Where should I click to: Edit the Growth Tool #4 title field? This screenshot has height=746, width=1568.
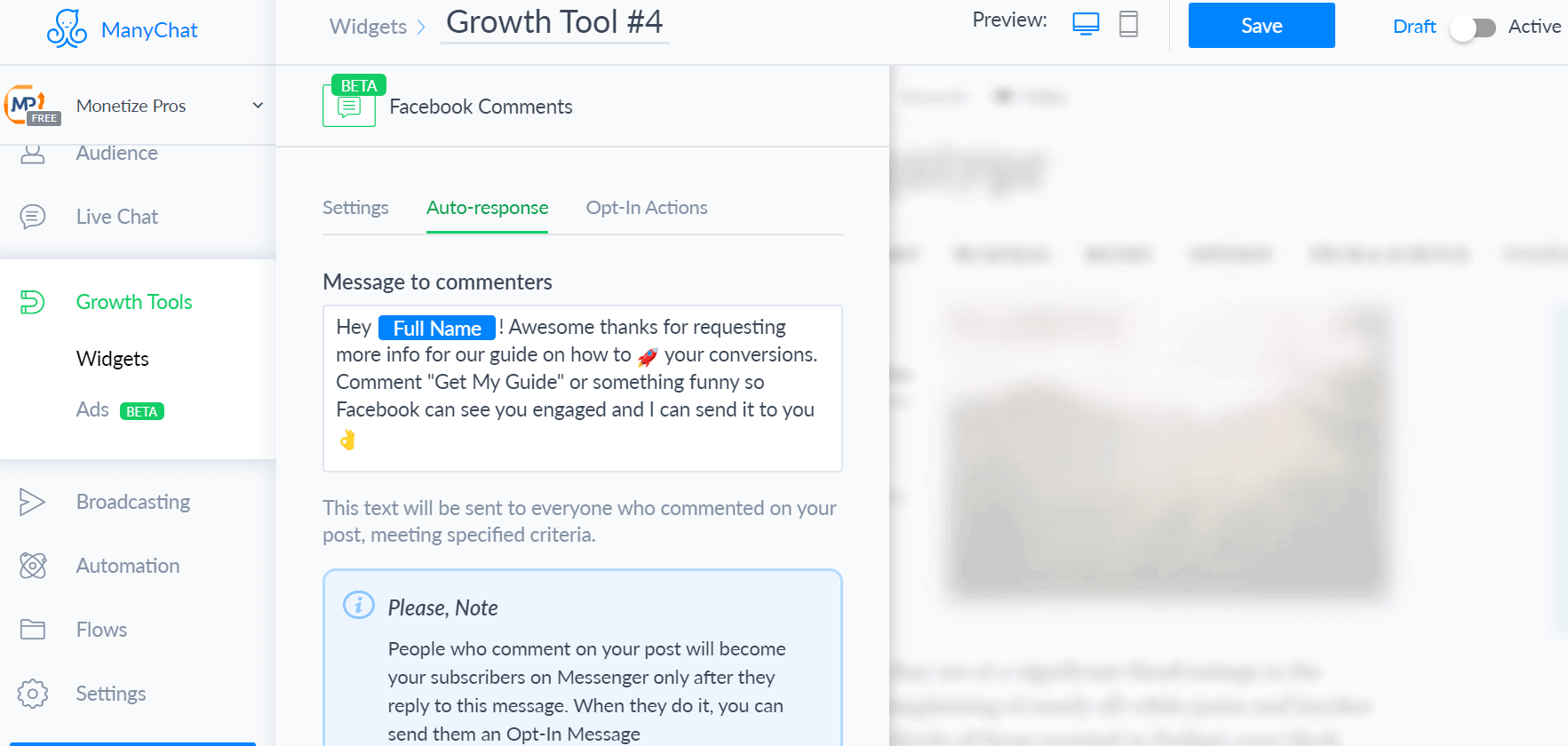coord(555,22)
